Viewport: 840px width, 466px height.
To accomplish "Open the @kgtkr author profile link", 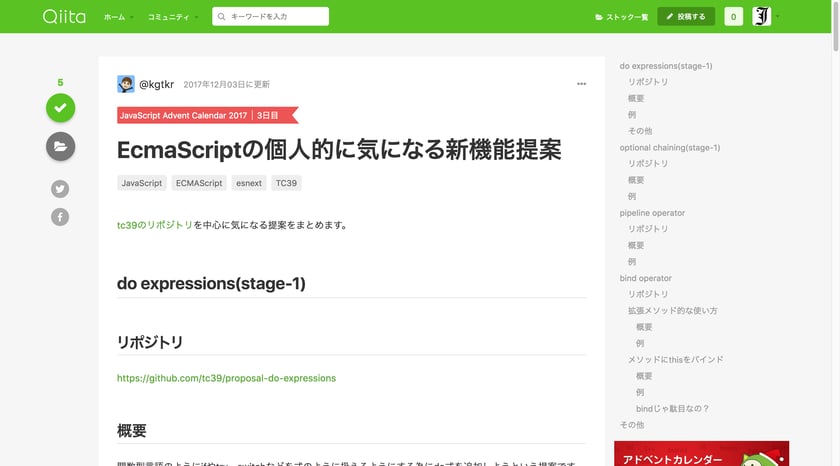I will [x=156, y=84].
